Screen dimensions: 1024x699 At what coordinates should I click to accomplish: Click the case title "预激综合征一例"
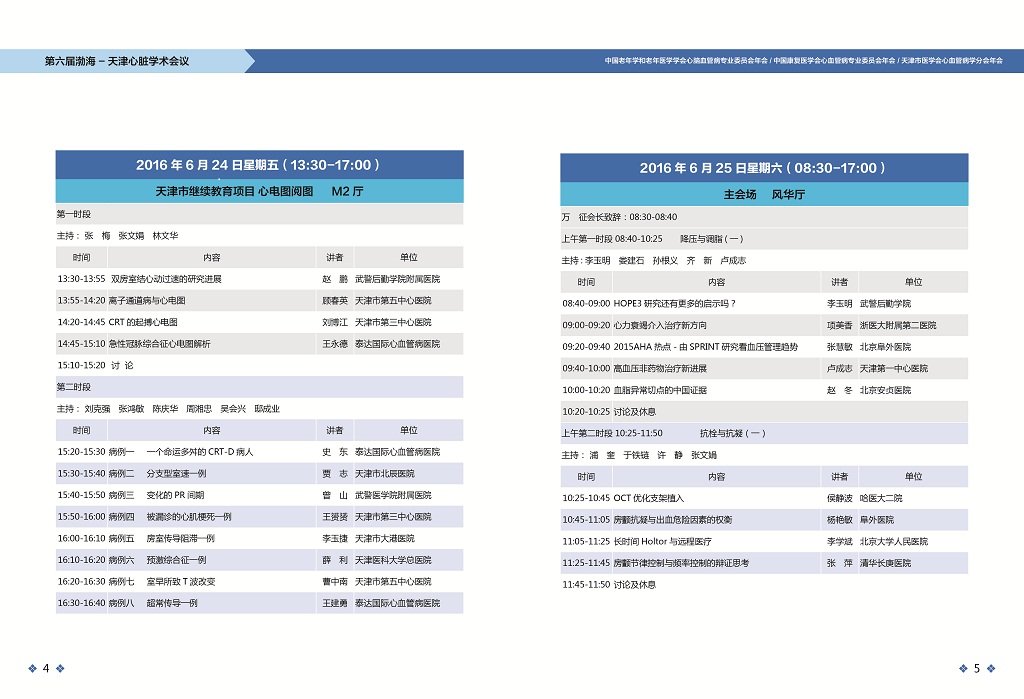[x=176, y=560]
